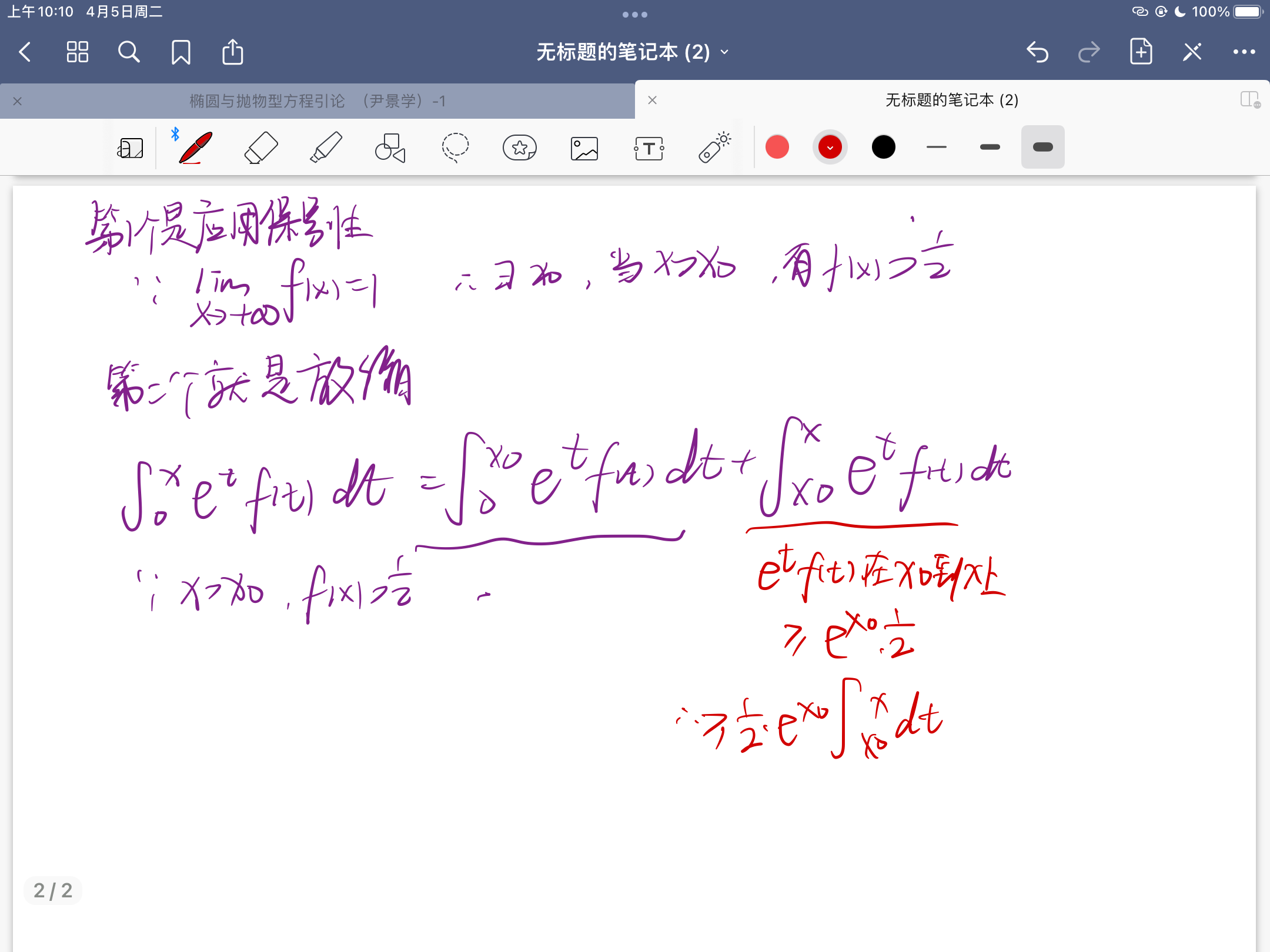Screen dimensions: 1270x952
Task: Insert an image with picture tool
Action: 584,148
